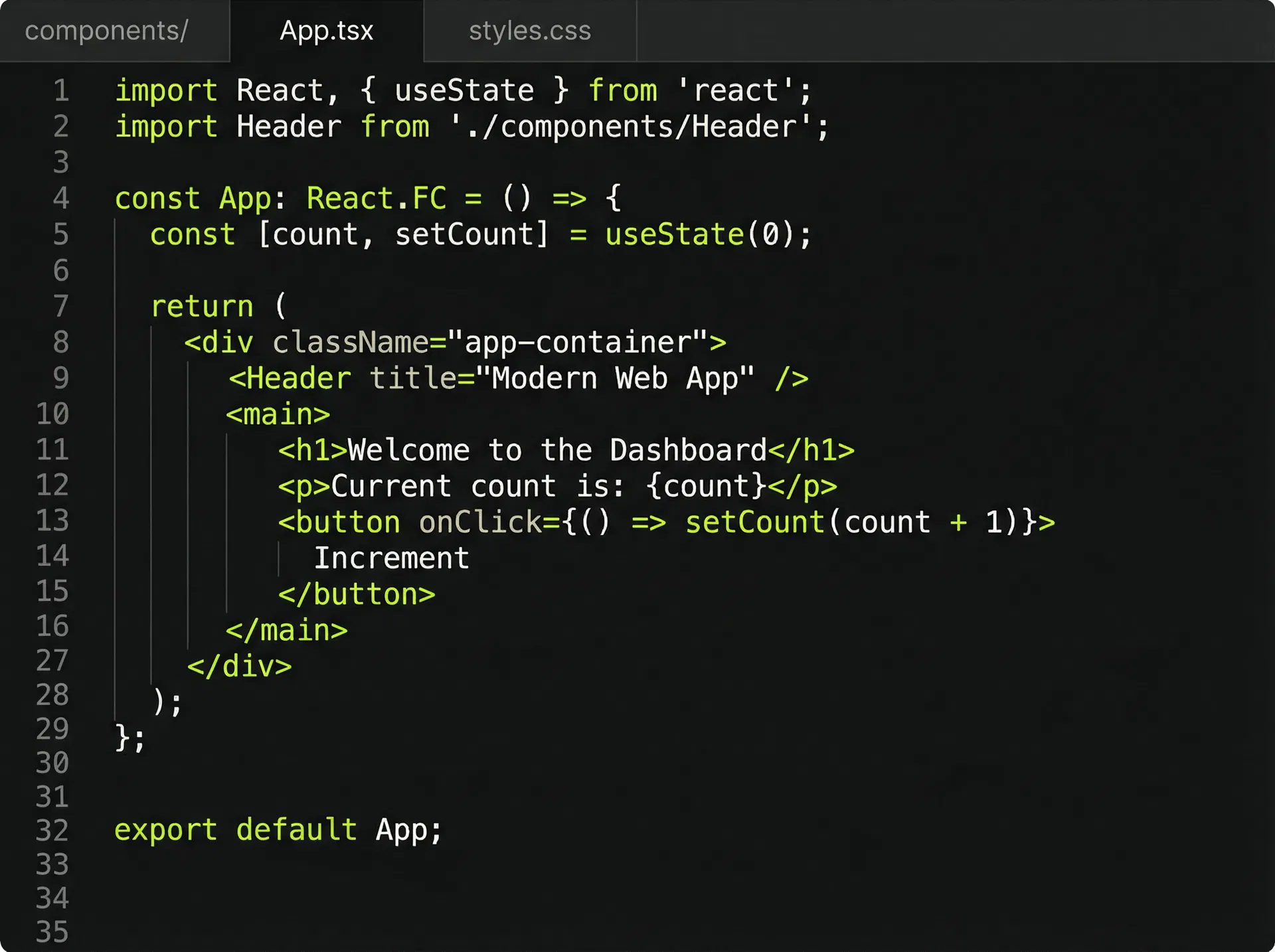
Task: Click the {count} expression on line 12
Action: (x=704, y=485)
